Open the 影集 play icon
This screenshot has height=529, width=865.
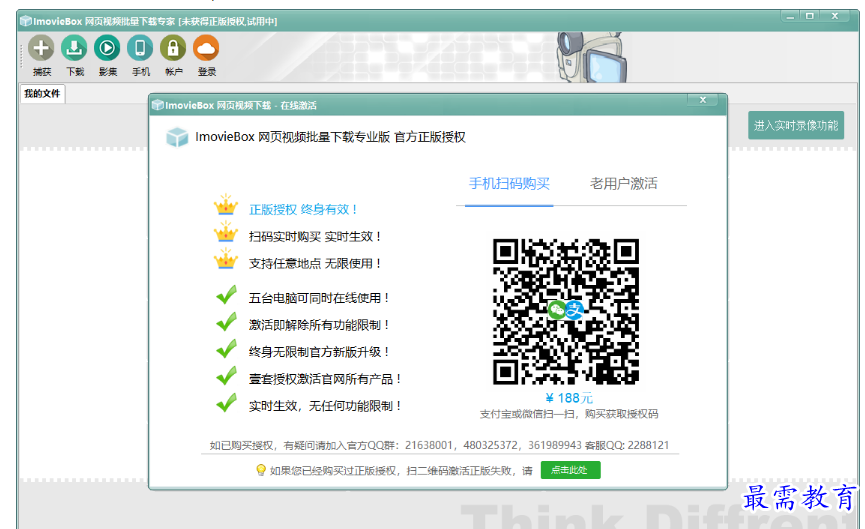pos(107,48)
